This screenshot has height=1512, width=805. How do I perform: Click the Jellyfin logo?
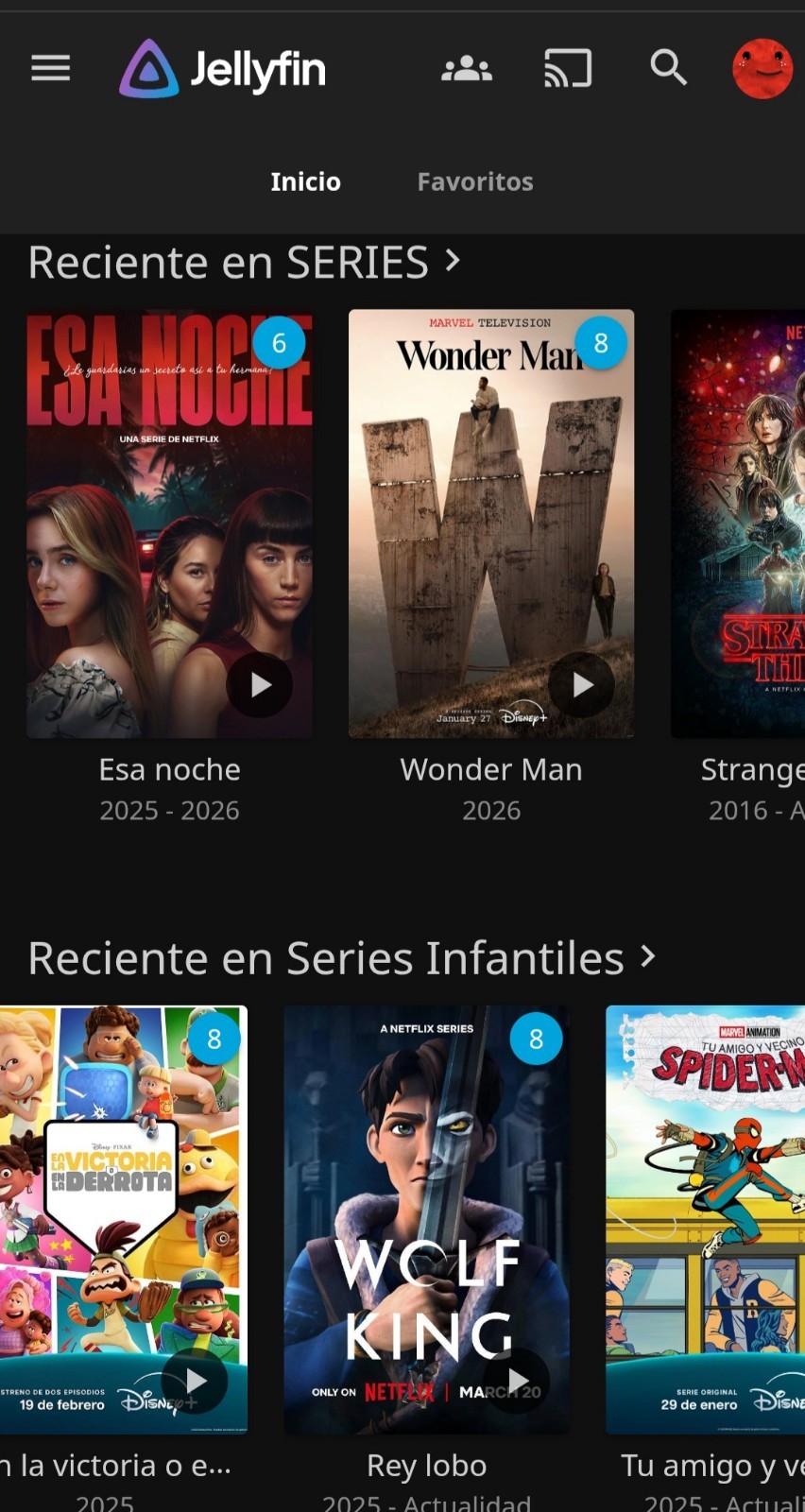[223, 69]
